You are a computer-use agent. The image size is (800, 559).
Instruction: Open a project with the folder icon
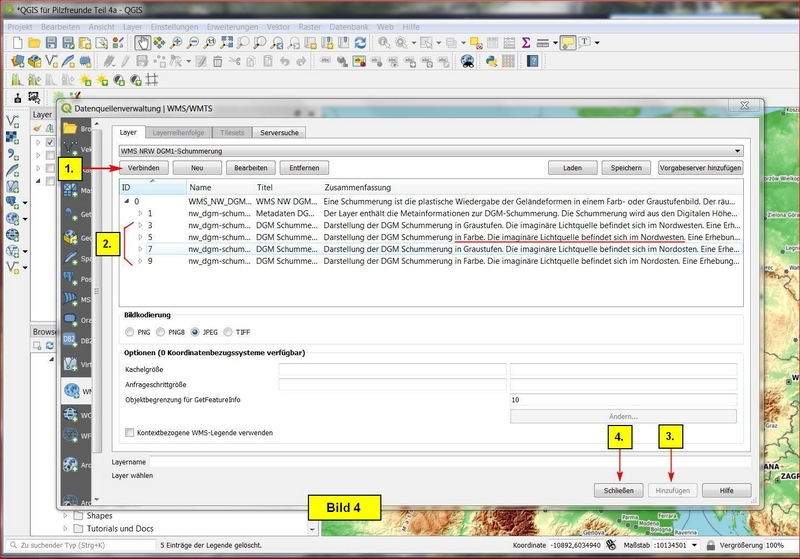click(x=34, y=43)
